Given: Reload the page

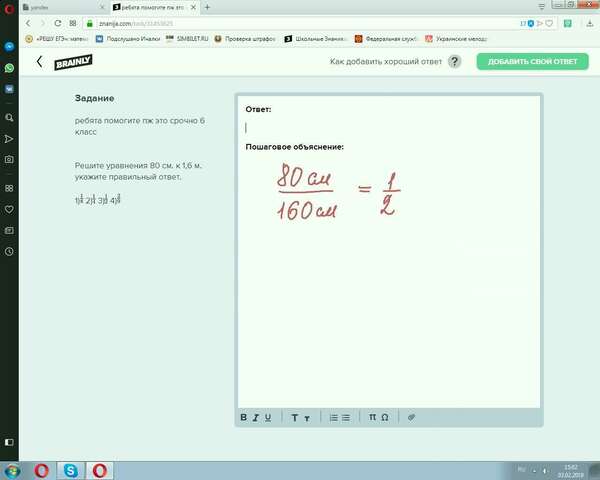Looking at the screenshot, I should click(58, 23).
